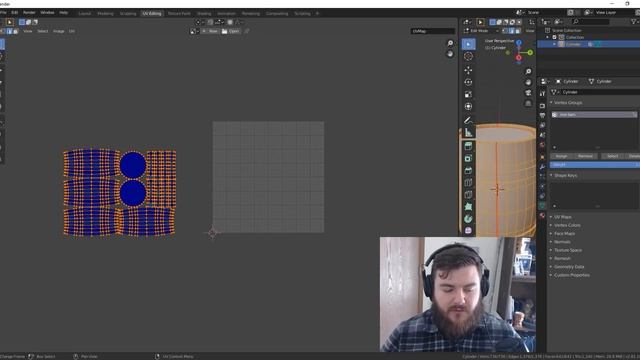Toggle UV face select mode in UV editor
Screen dimensions: 640x360
coord(16,31)
